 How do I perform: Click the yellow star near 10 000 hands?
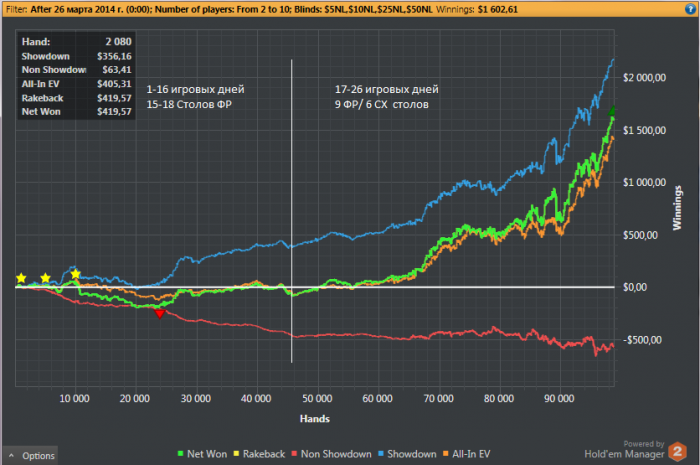click(x=75, y=274)
